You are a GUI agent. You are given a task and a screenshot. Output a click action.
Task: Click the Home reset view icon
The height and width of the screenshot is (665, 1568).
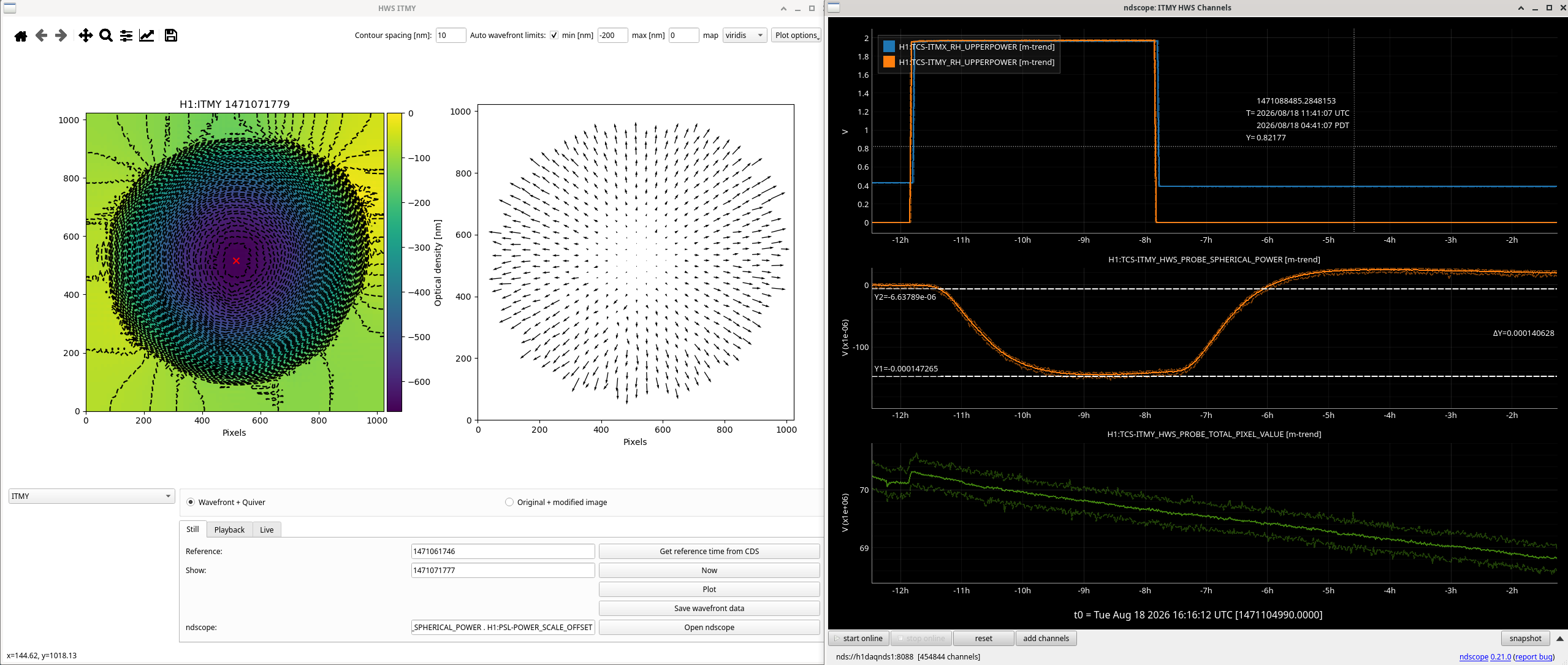[x=21, y=36]
